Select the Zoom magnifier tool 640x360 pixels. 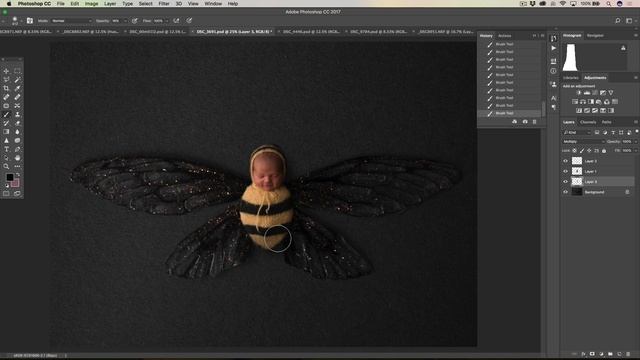coord(6,167)
